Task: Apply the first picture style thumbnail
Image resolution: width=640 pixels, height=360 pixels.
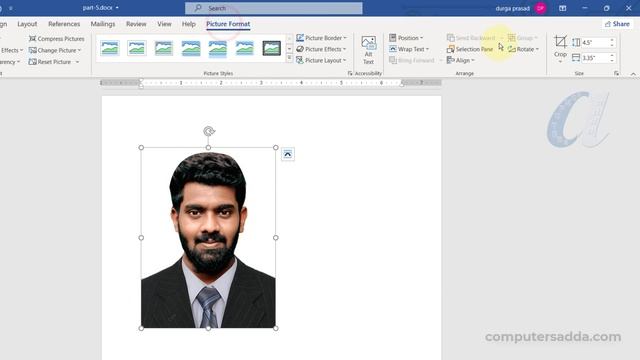Action: (x=110, y=48)
